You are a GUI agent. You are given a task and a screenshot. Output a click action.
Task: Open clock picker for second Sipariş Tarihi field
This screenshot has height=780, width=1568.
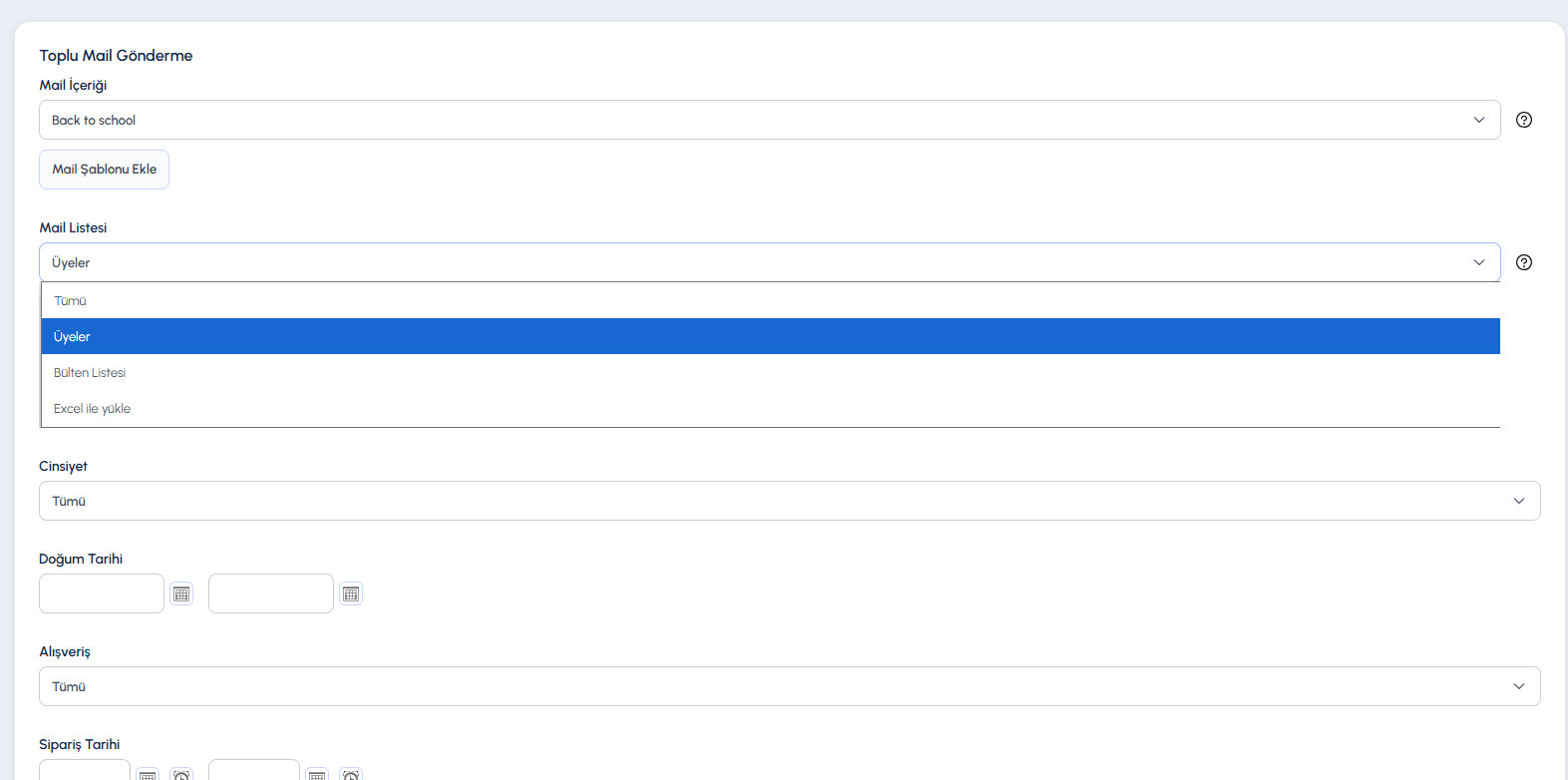click(351, 775)
